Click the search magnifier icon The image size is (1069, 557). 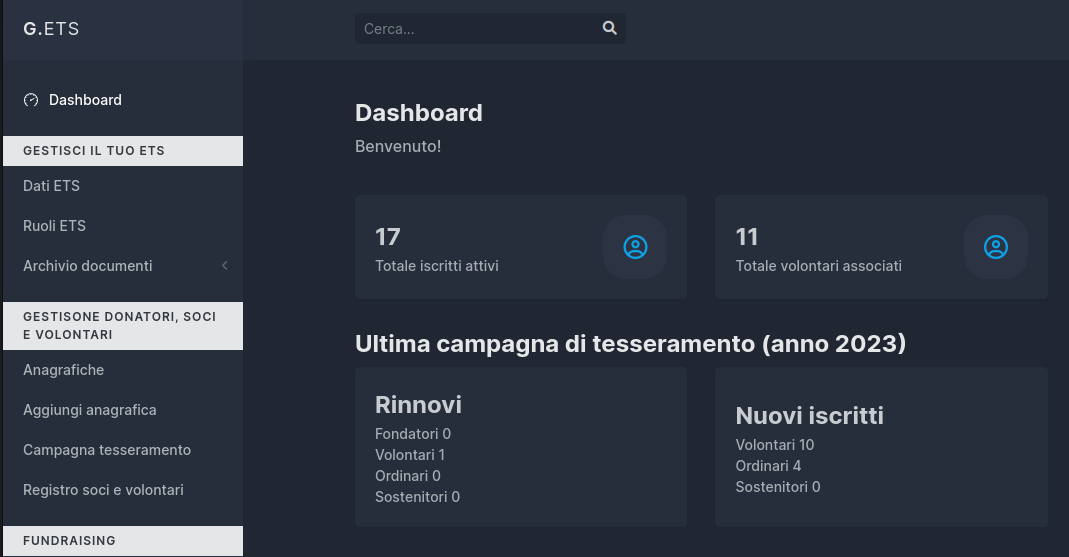pyautogui.click(x=609, y=28)
